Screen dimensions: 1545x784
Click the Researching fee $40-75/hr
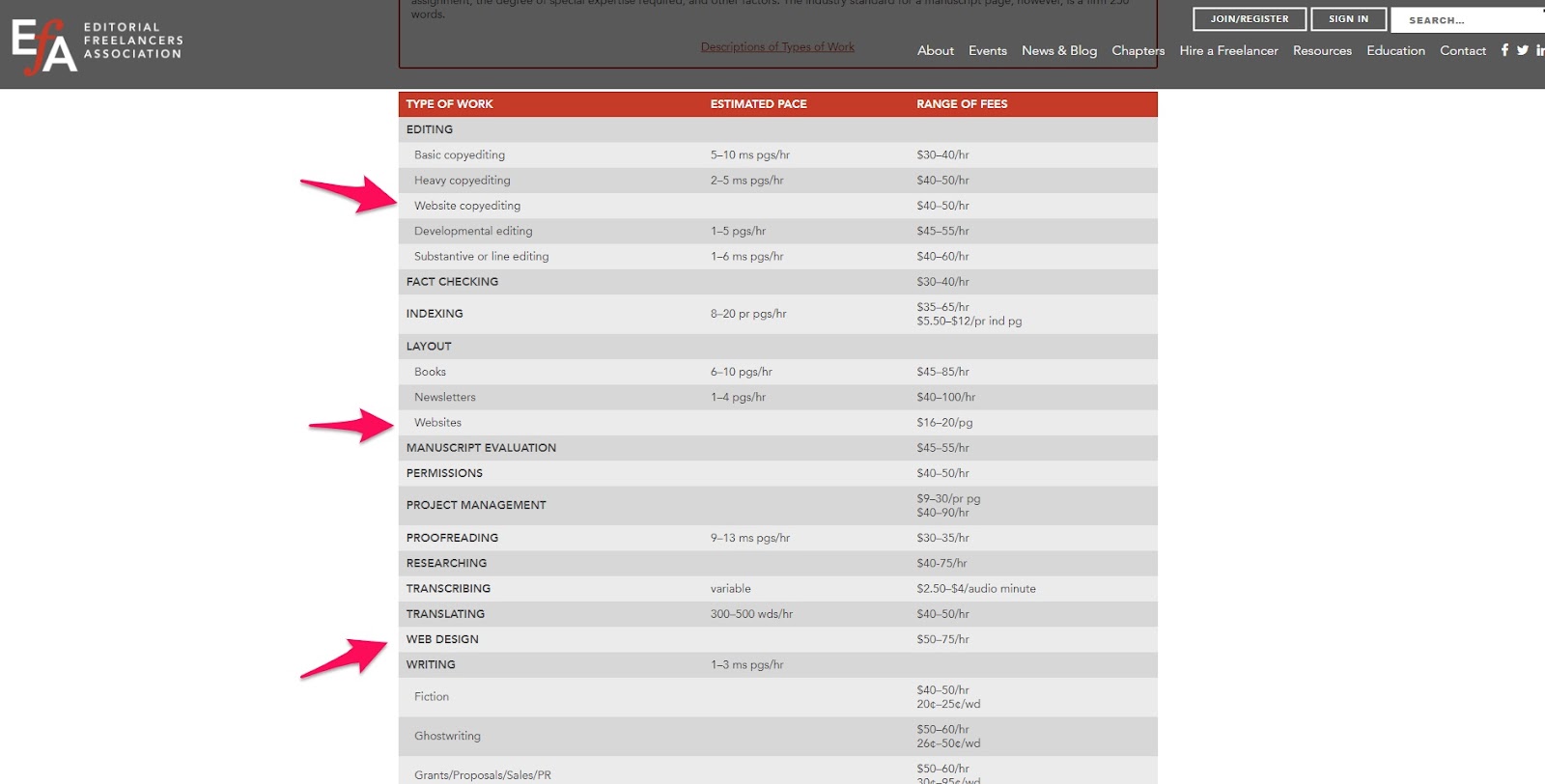(x=942, y=563)
